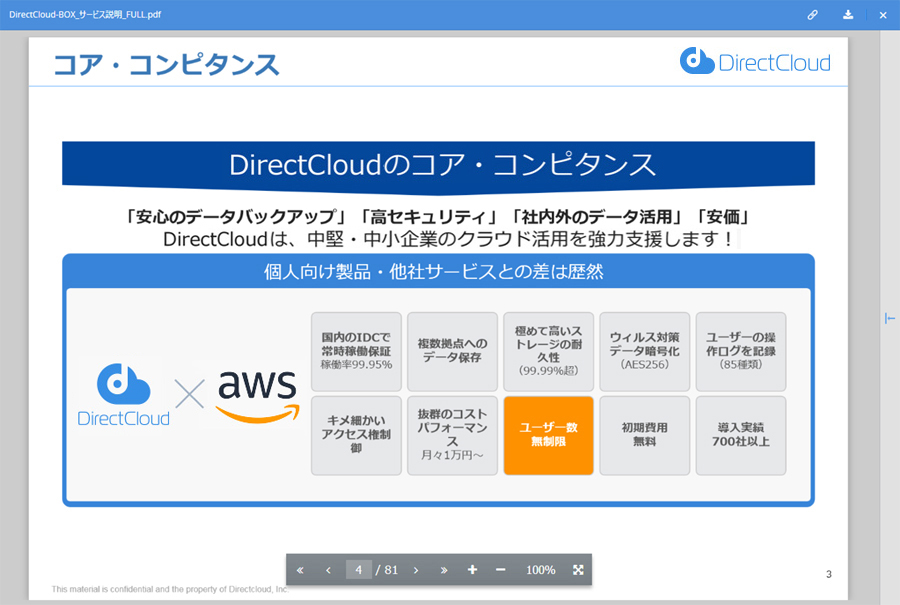Click the 抜群のコストパフォーマンス tile

(x=452, y=435)
